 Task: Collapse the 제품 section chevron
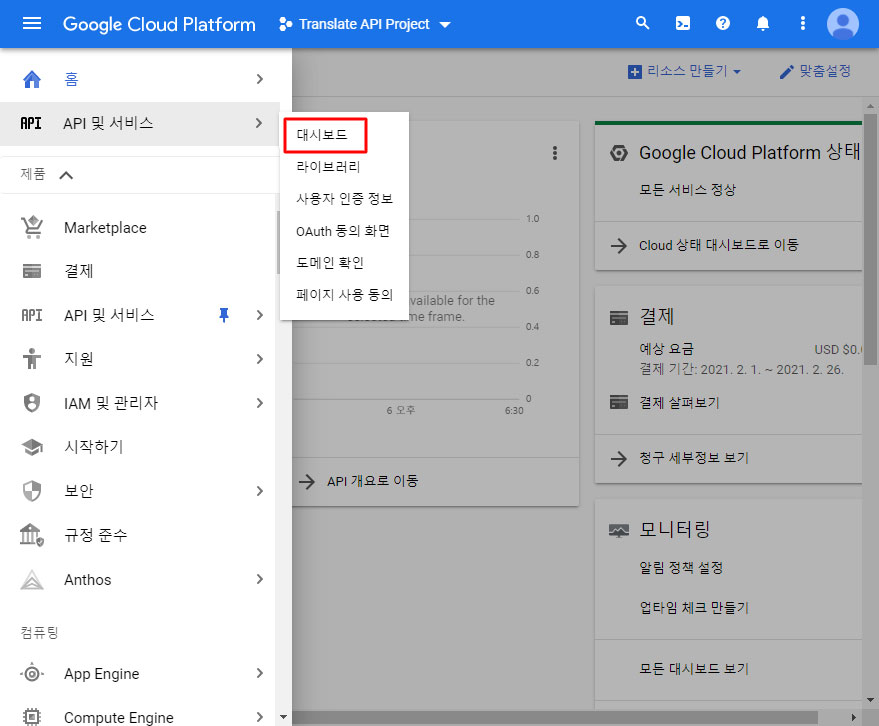66,175
